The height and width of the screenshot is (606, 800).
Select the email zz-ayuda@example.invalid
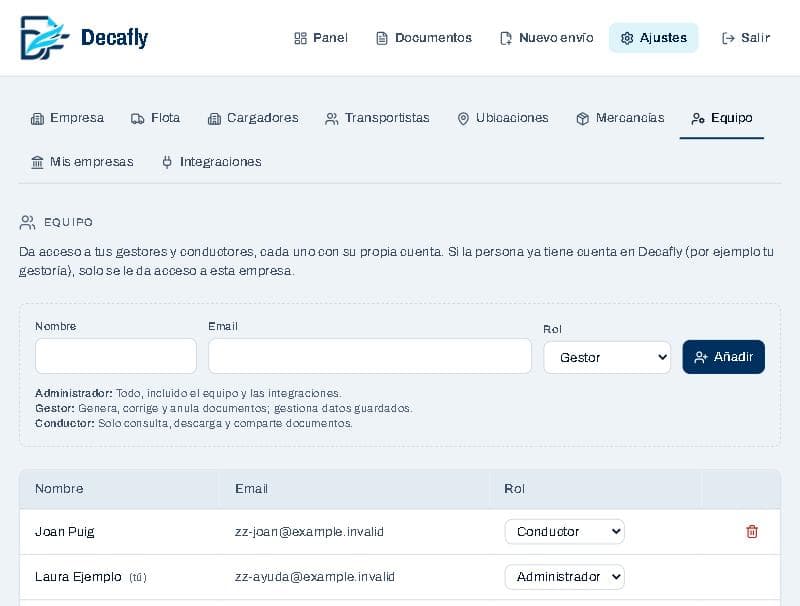click(315, 576)
